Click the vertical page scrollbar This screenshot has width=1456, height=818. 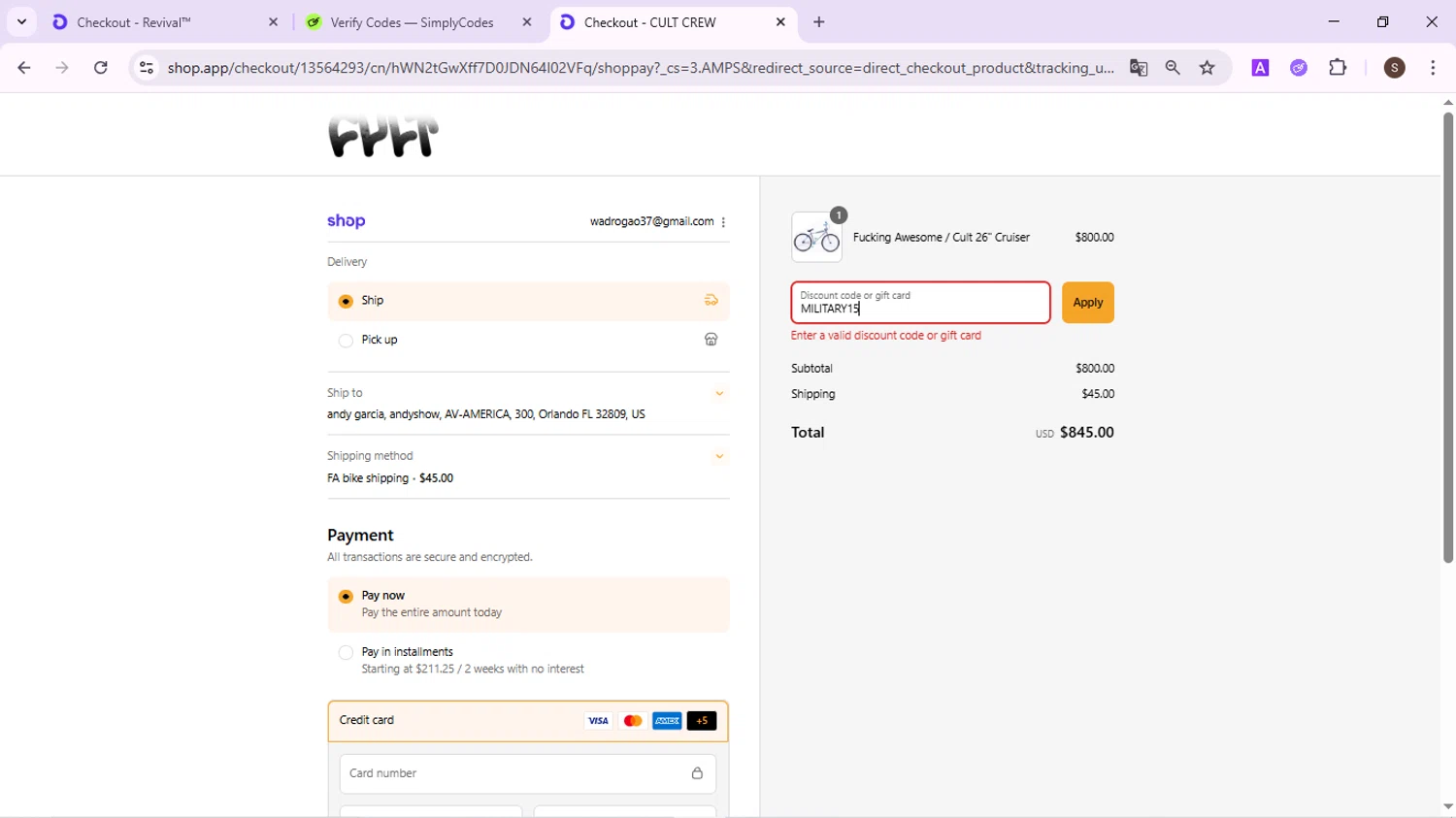[x=1448, y=338]
